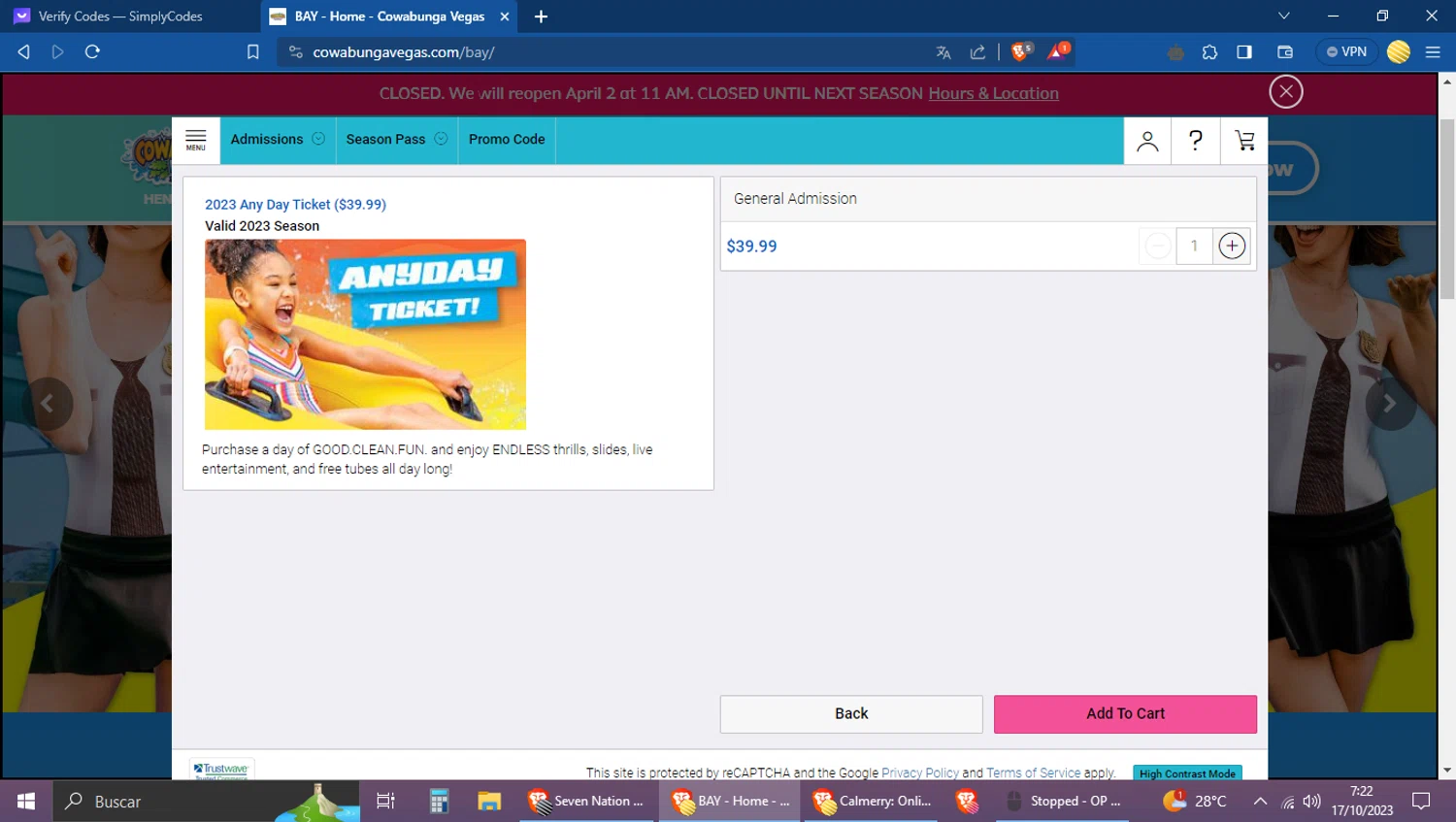
Task: Open Brave Shields lion icon
Action: click(1021, 51)
